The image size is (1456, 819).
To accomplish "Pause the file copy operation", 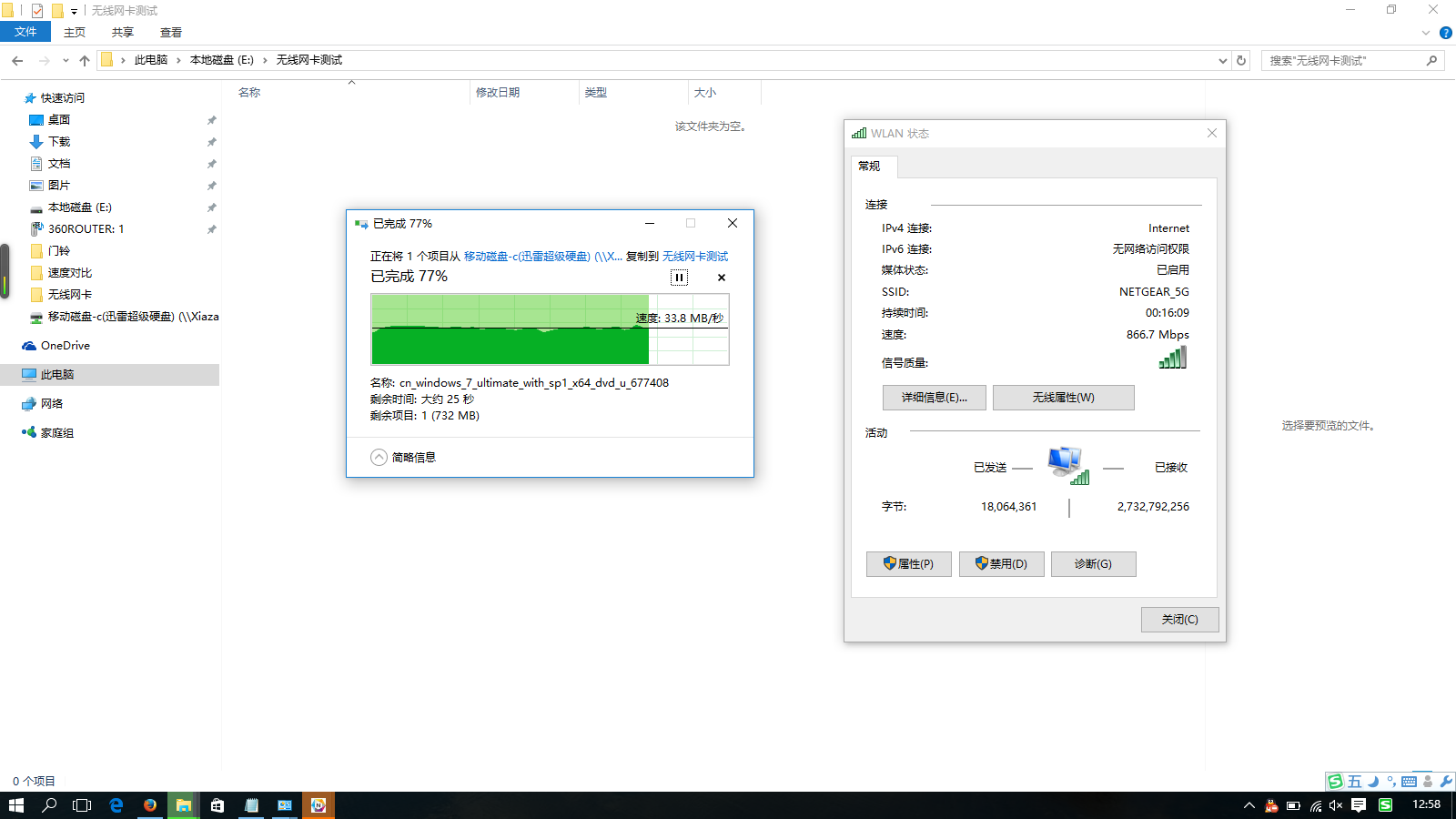I will coord(679,278).
